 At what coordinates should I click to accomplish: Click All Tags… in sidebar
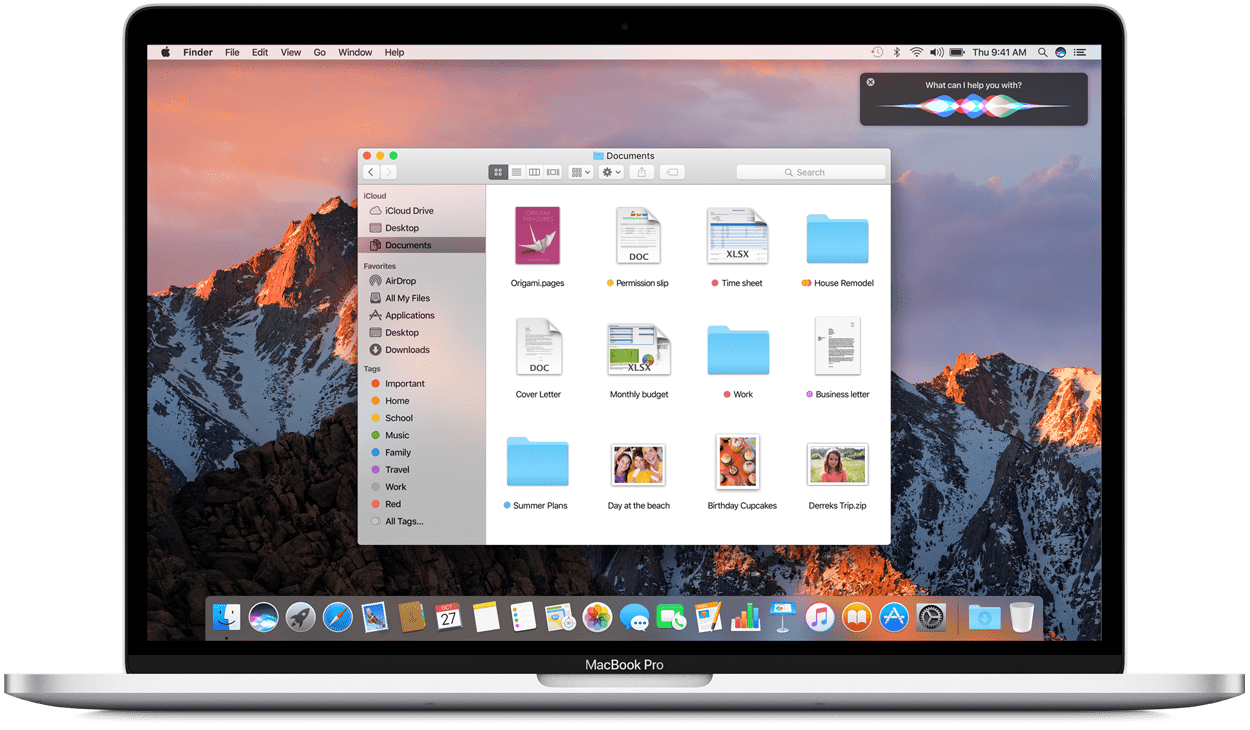click(404, 521)
